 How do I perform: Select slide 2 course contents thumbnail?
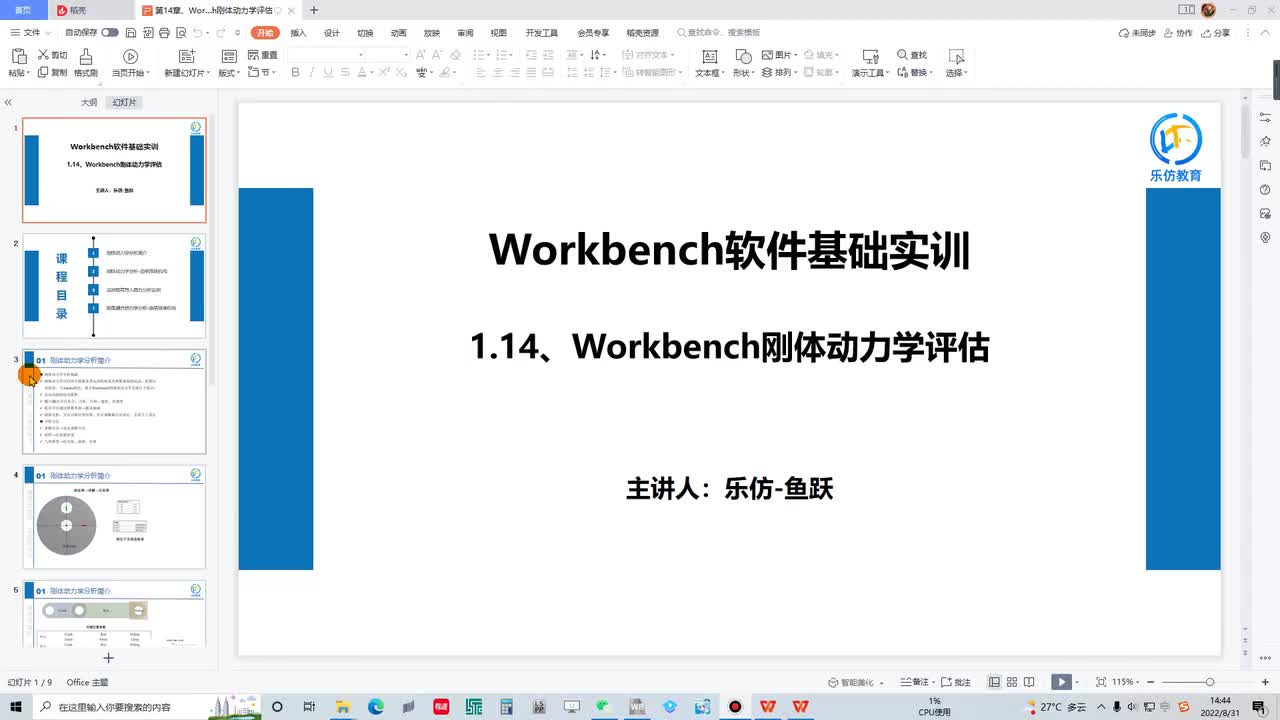tap(114, 286)
